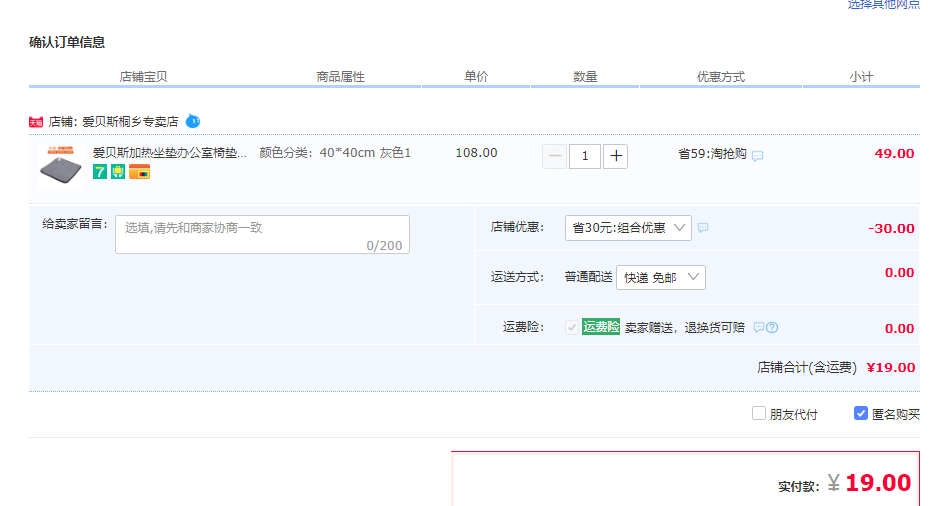The image size is (936, 506).
Task: Click the 给卖家留言 message text box
Action: [x=262, y=235]
